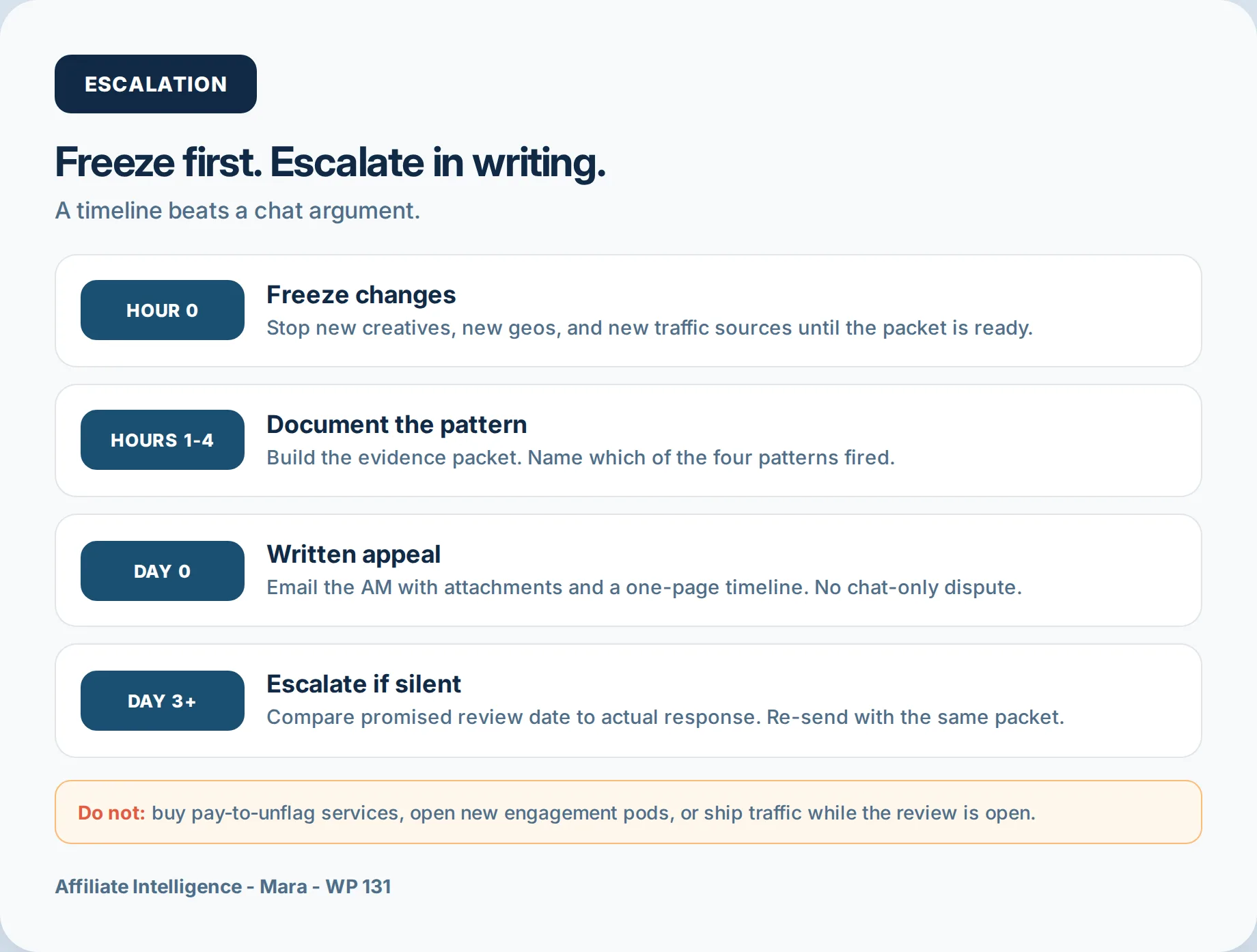Click the 'Compare promised review date' description
This screenshot has height=952, width=1257.
click(665, 717)
